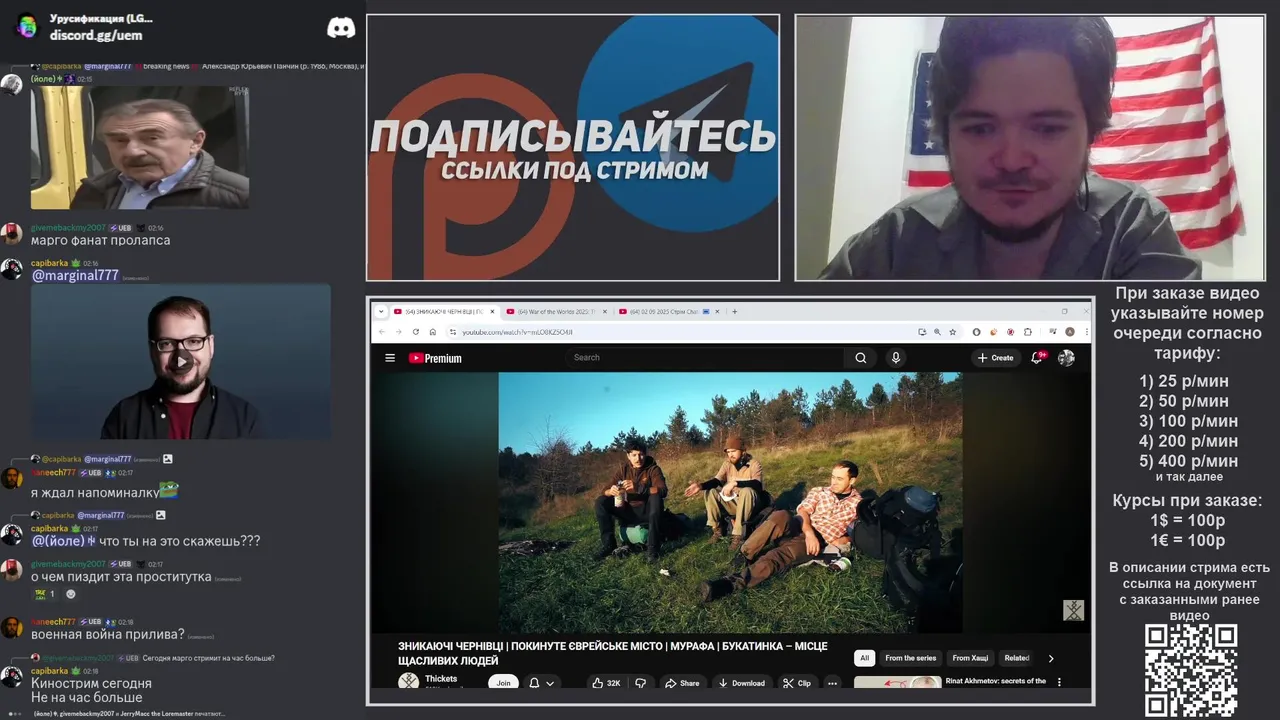The image size is (1280, 720).
Task: Click the Thickets channel avatar
Action: pos(409,682)
